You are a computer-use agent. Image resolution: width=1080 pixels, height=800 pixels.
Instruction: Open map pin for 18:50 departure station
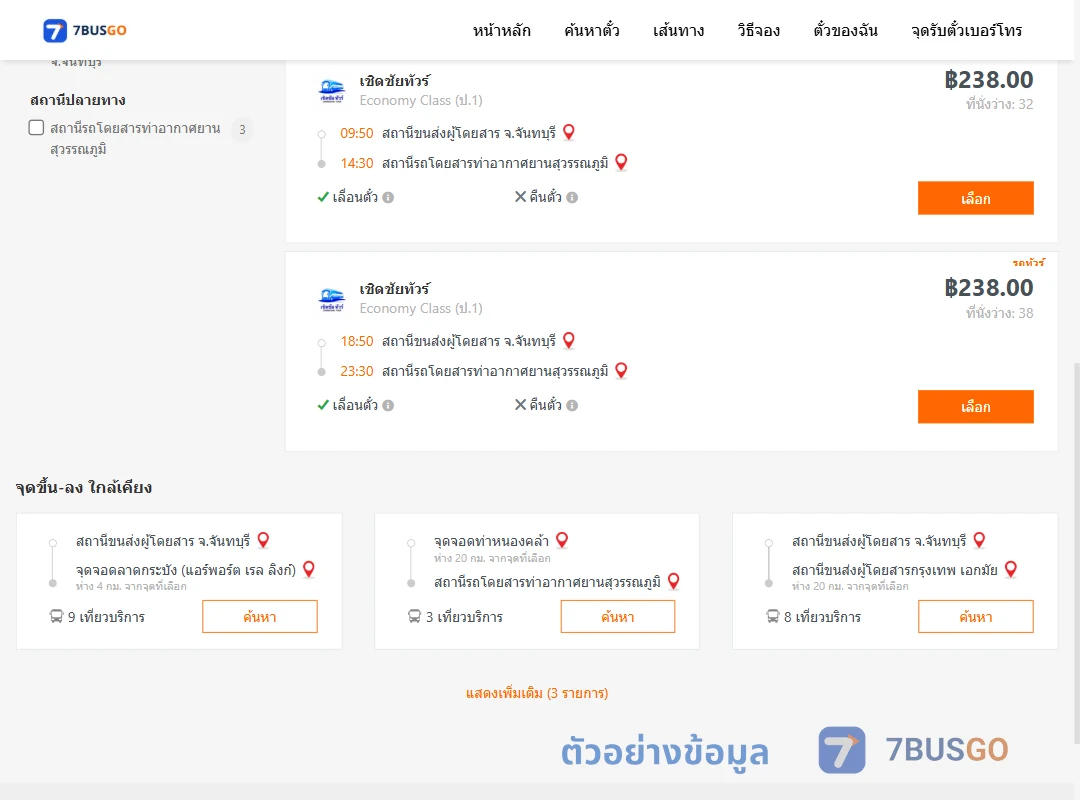pyautogui.click(x=569, y=340)
